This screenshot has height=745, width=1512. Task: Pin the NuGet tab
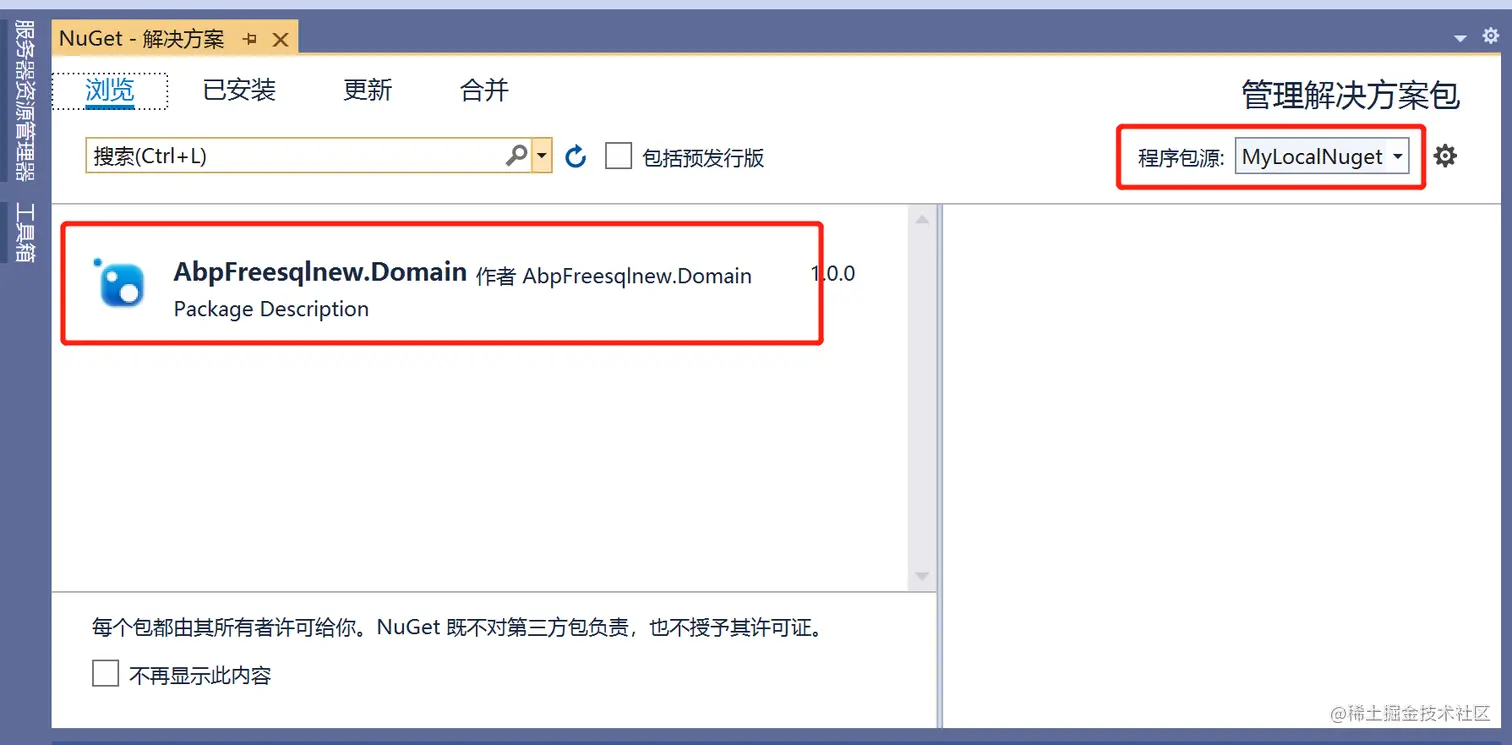coord(249,38)
